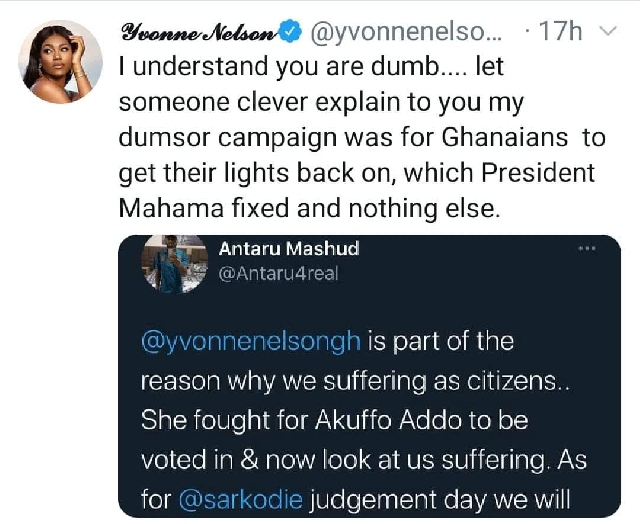Expand the tweet options chevron
Viewport: 640px width, 524px height.
(609, 31)
